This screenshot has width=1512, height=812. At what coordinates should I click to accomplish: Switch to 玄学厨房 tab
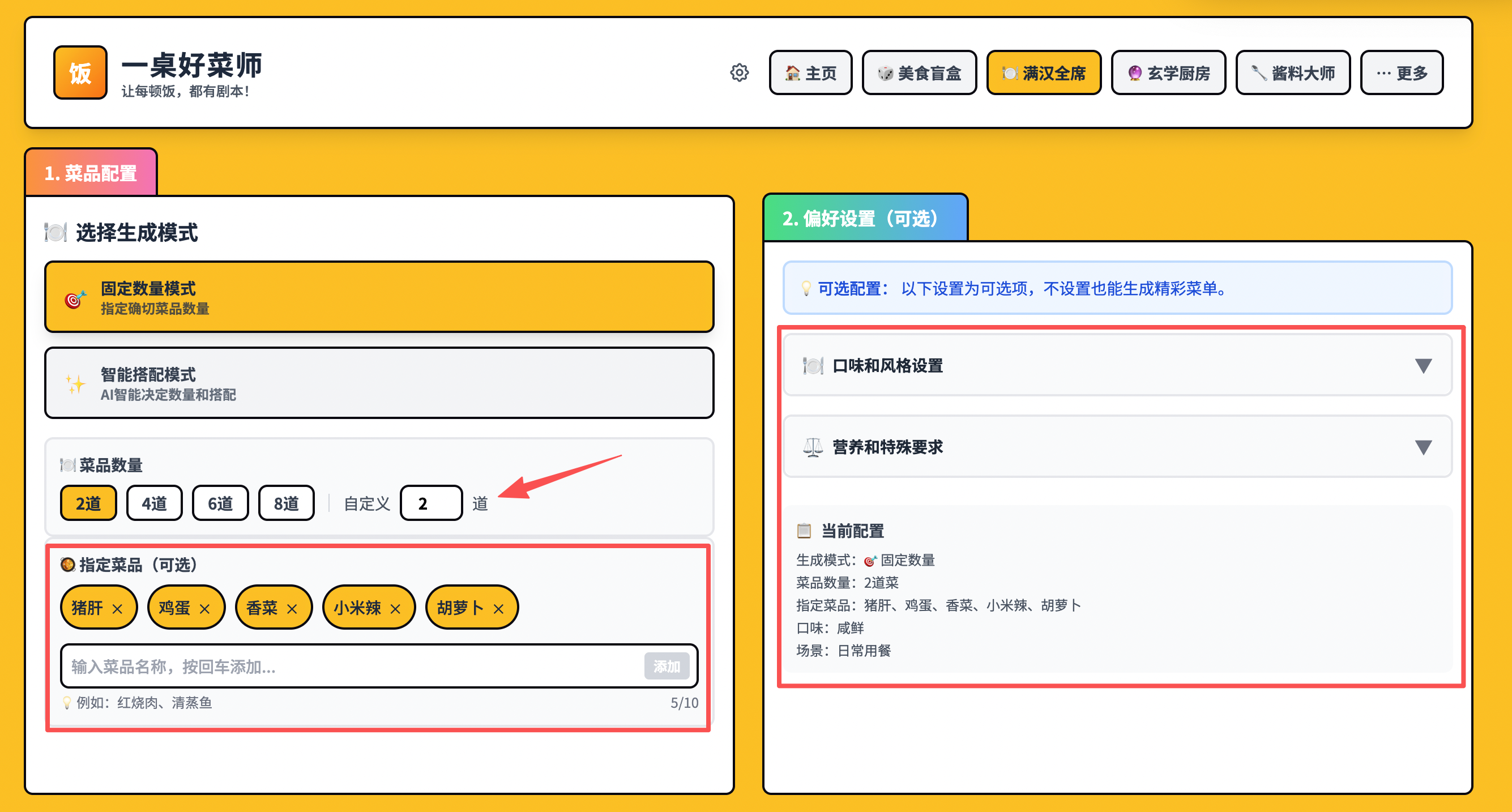[1168, 72]
